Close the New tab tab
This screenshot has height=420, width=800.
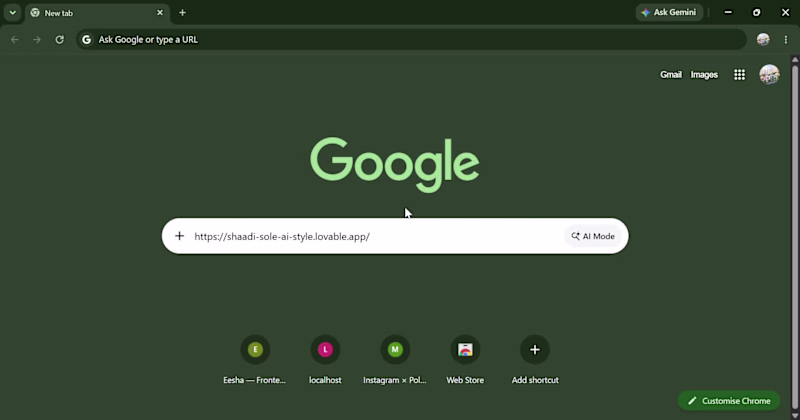(x=160, y=13)
